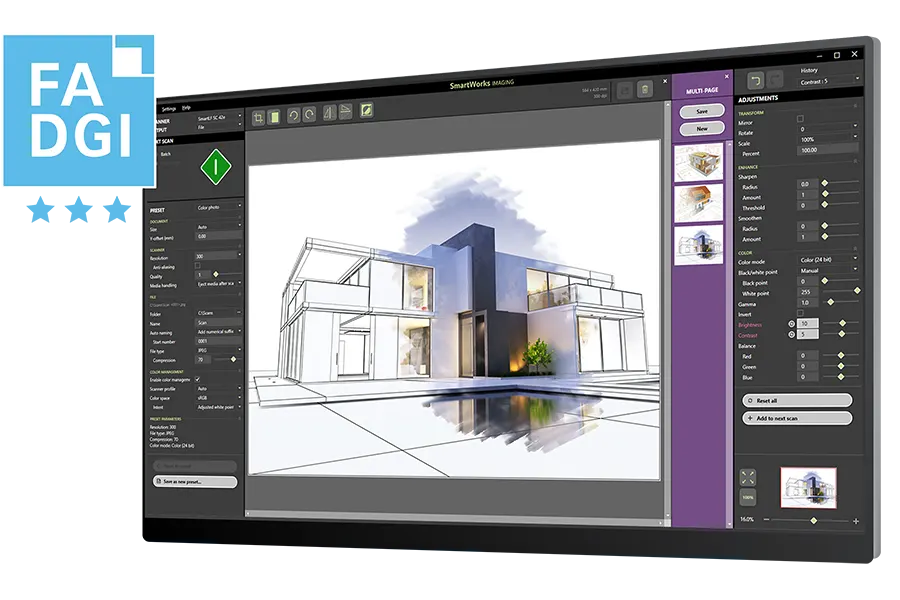
Task: Rotate the image counterclockwise
Action: pos(293,115)
